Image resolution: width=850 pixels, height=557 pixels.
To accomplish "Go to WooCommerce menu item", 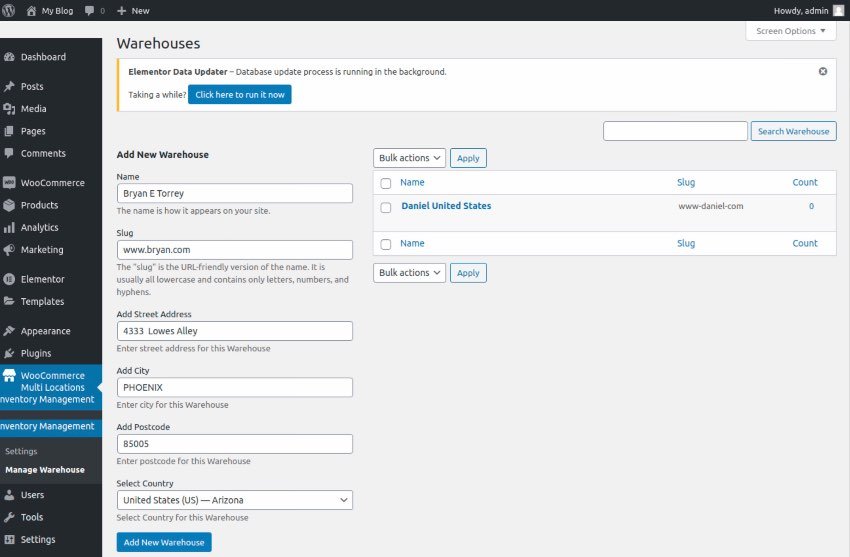I will pos(51,183).
